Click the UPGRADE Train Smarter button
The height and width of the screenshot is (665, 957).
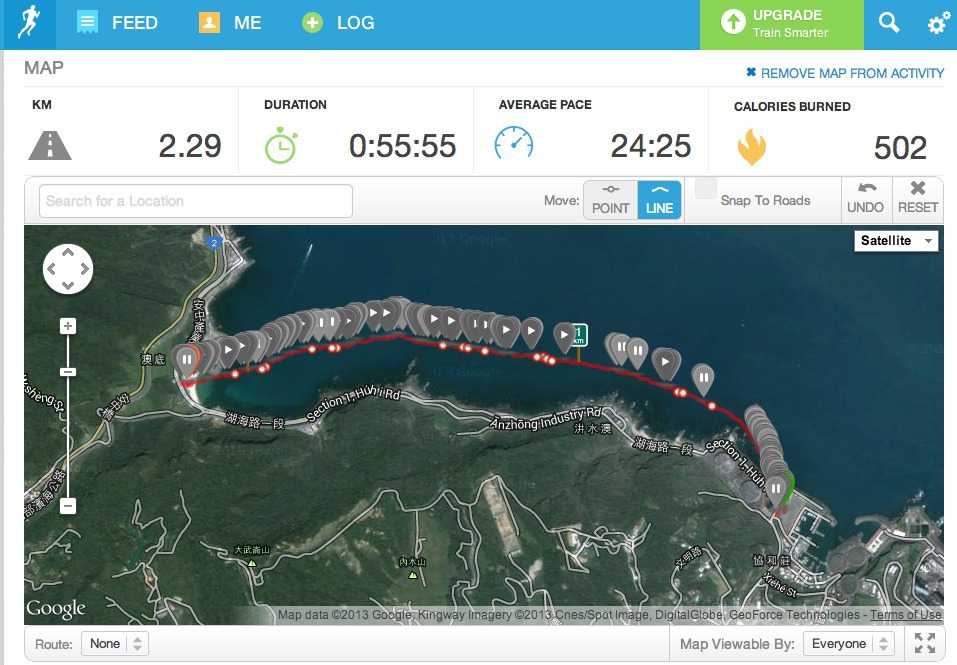pos(781,24)
